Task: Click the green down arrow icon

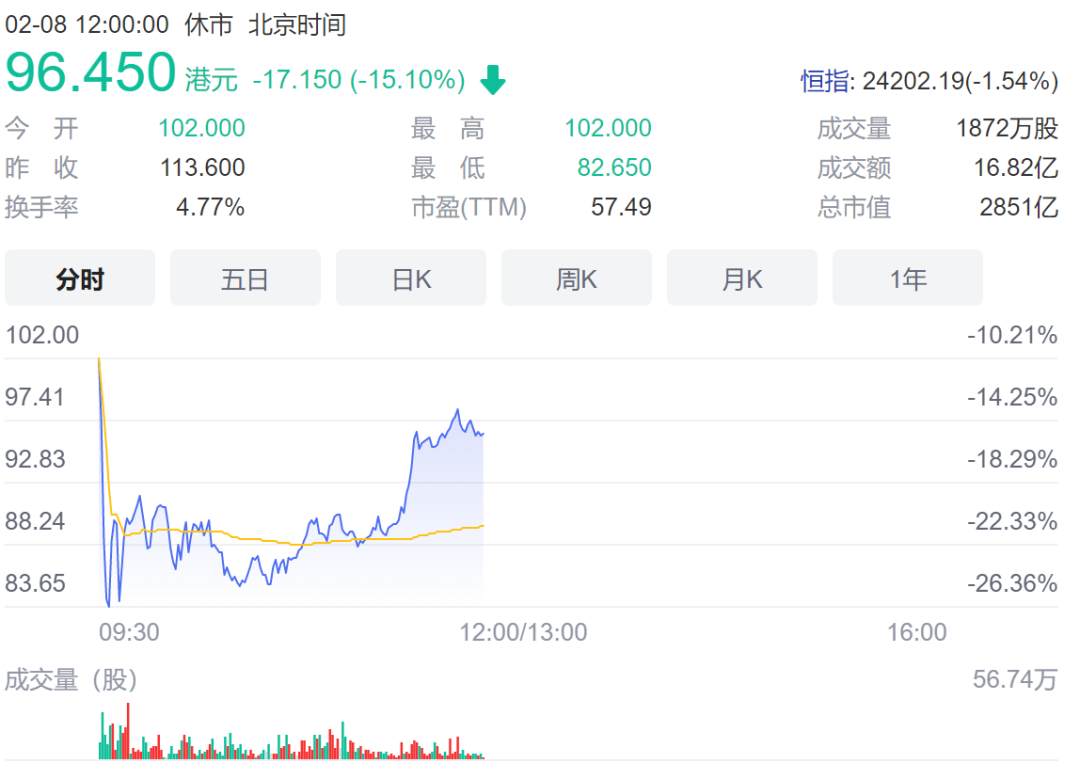Action: [493, 80]
